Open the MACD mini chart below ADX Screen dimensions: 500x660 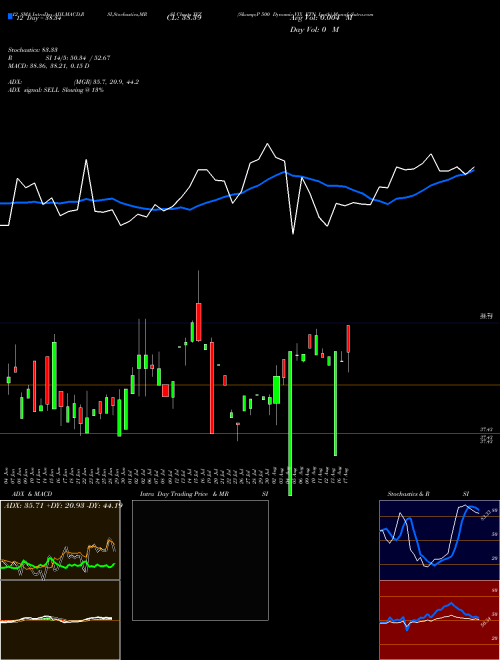pyautogui.click(x=60, y=620)
